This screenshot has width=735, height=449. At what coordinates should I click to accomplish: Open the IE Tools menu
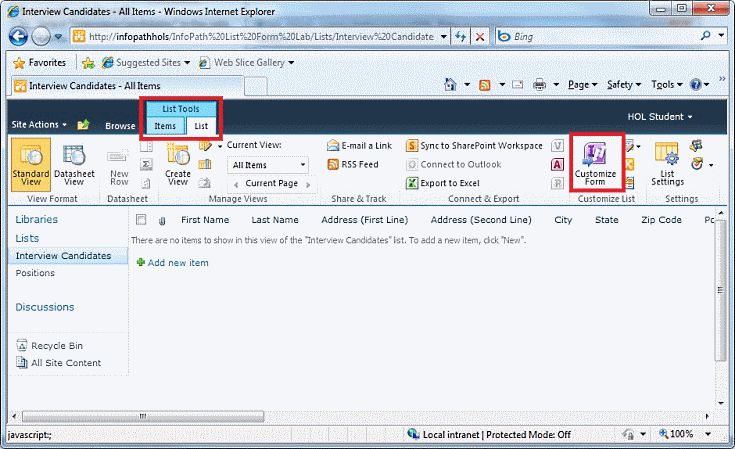click(x=667, y=85)
